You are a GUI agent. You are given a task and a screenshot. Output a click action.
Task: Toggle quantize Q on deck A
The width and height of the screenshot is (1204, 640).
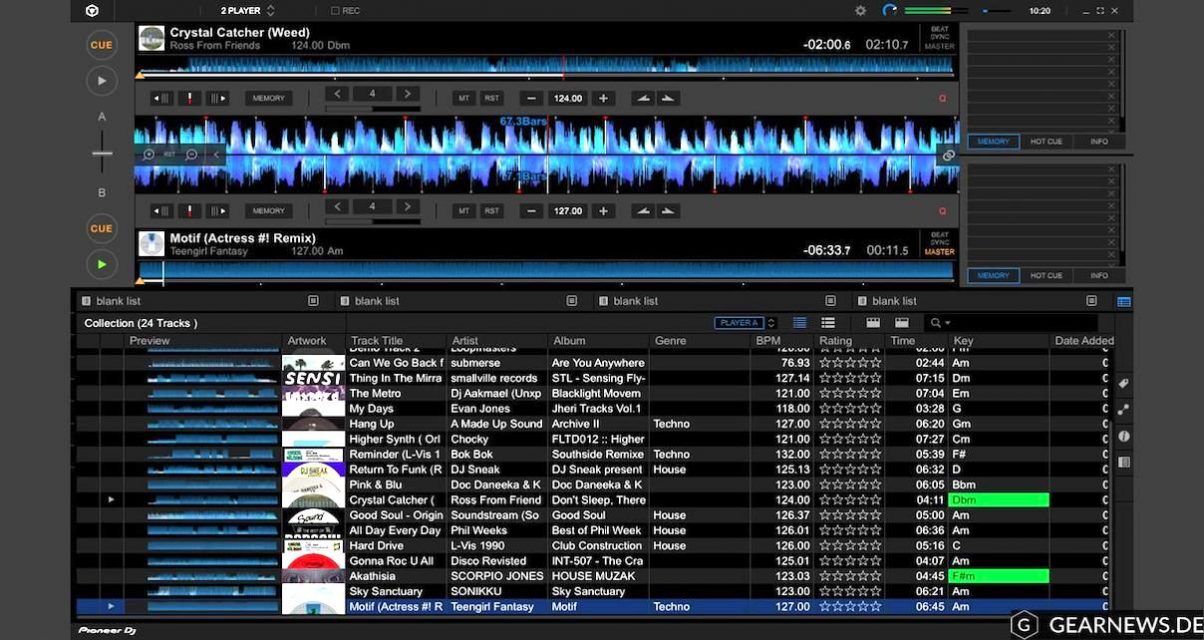pos(942,98)
